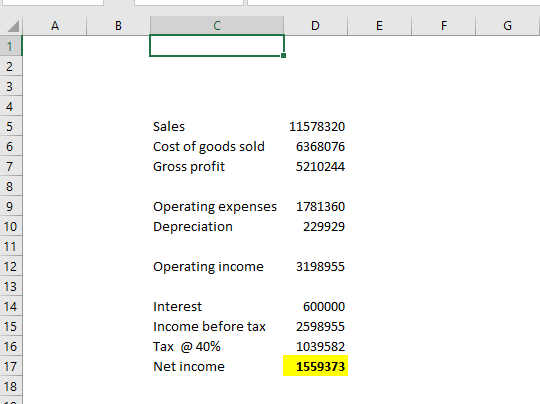The width and height of the screenshot is (540, 404).
Task: Select column A header
Action: pyautogui.click(x=54, y=26)
